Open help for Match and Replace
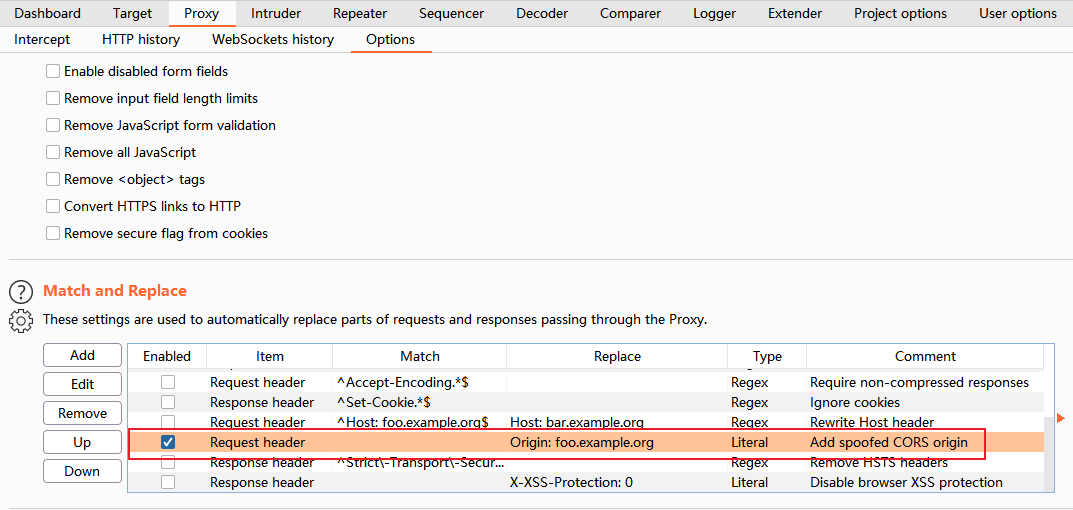 [21, 292]
